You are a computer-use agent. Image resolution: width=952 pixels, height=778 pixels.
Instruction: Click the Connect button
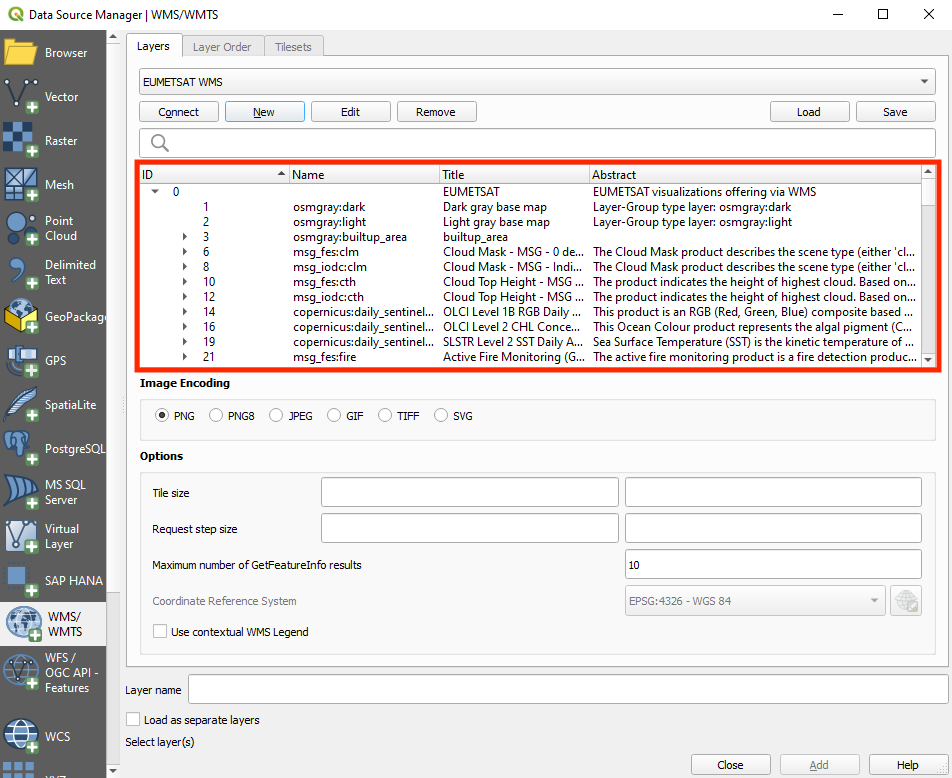click(179, 112)
